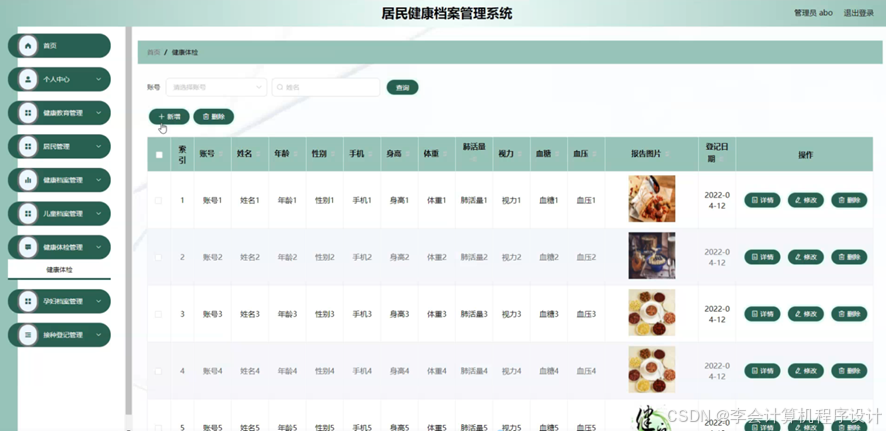Open 儿童档案管理 in the sidebar

[59, 214]
